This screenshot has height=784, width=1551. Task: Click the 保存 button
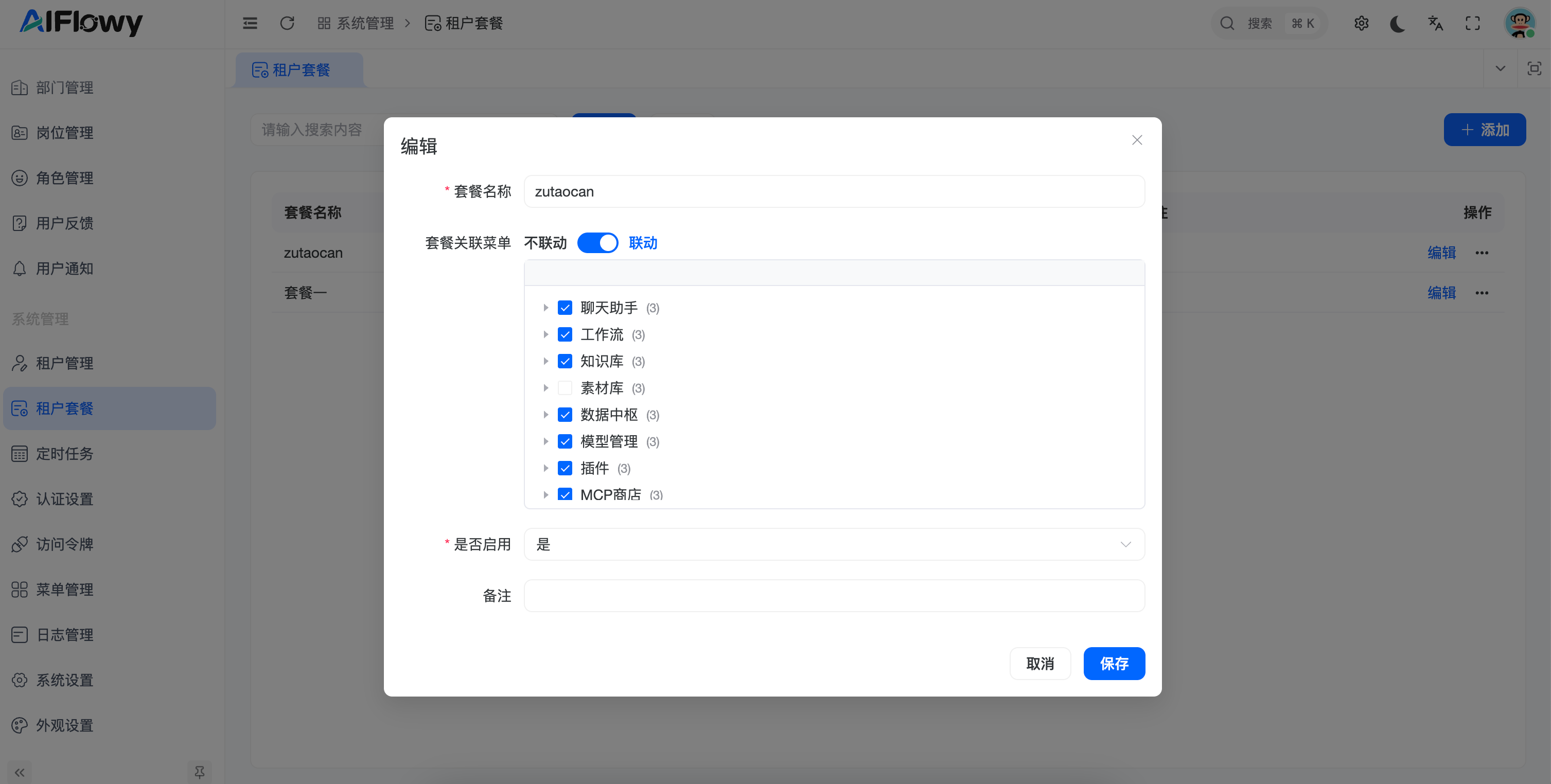pos(1114,664)
